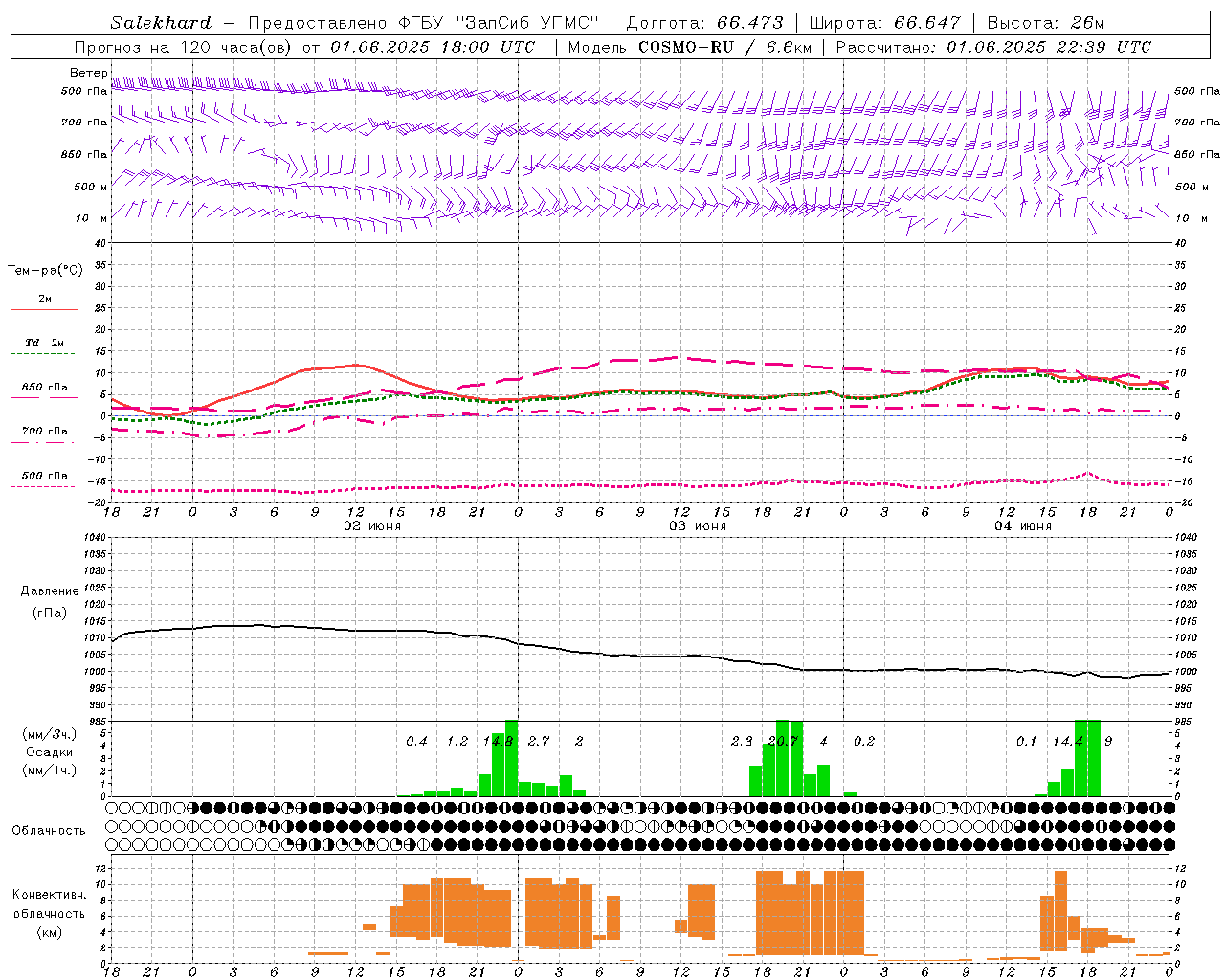Click "Рассчитано: 01.06.2025 22:39 UTC" text
Viewport: 1225px width, 980px height.
(993, 47)
